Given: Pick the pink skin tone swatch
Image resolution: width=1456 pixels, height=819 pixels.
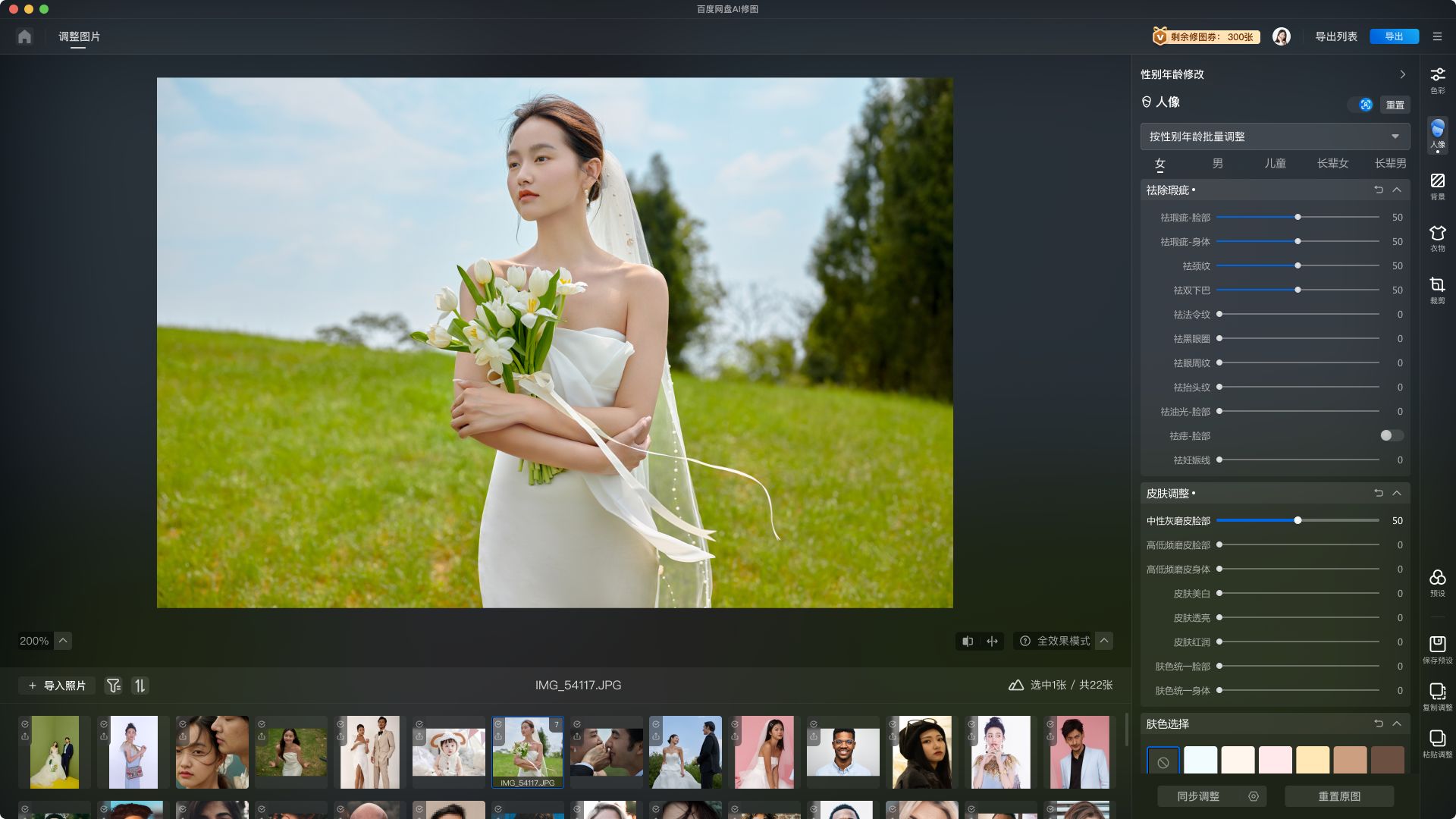Looking at the screenshot, I should [1275, 759].
